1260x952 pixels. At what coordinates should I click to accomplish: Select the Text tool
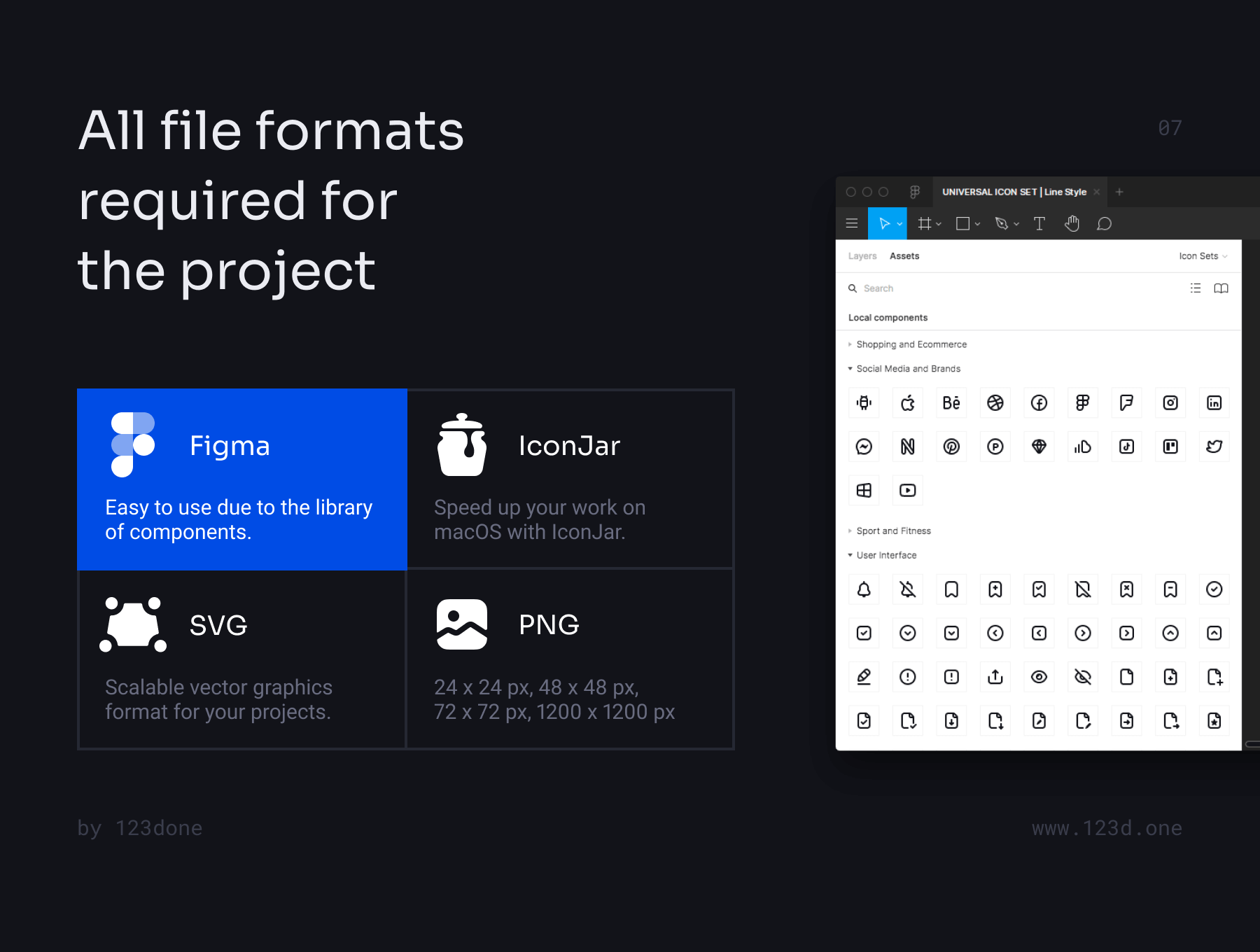click(1039, 223)
